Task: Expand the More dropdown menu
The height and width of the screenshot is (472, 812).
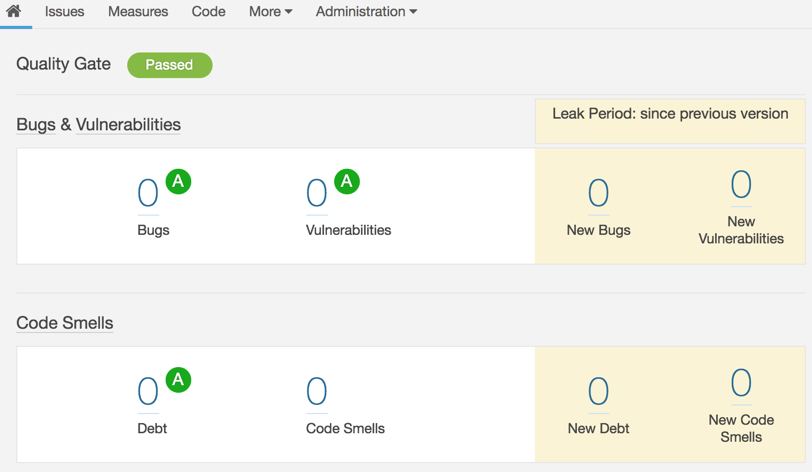Action: 270,11
